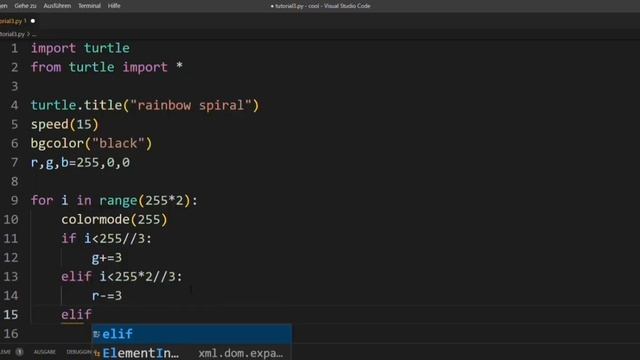Image resolution: width=640 pixels, height=360 pixels.
Task: Click the "speed(15)" code line
Action: click(64, 124)
